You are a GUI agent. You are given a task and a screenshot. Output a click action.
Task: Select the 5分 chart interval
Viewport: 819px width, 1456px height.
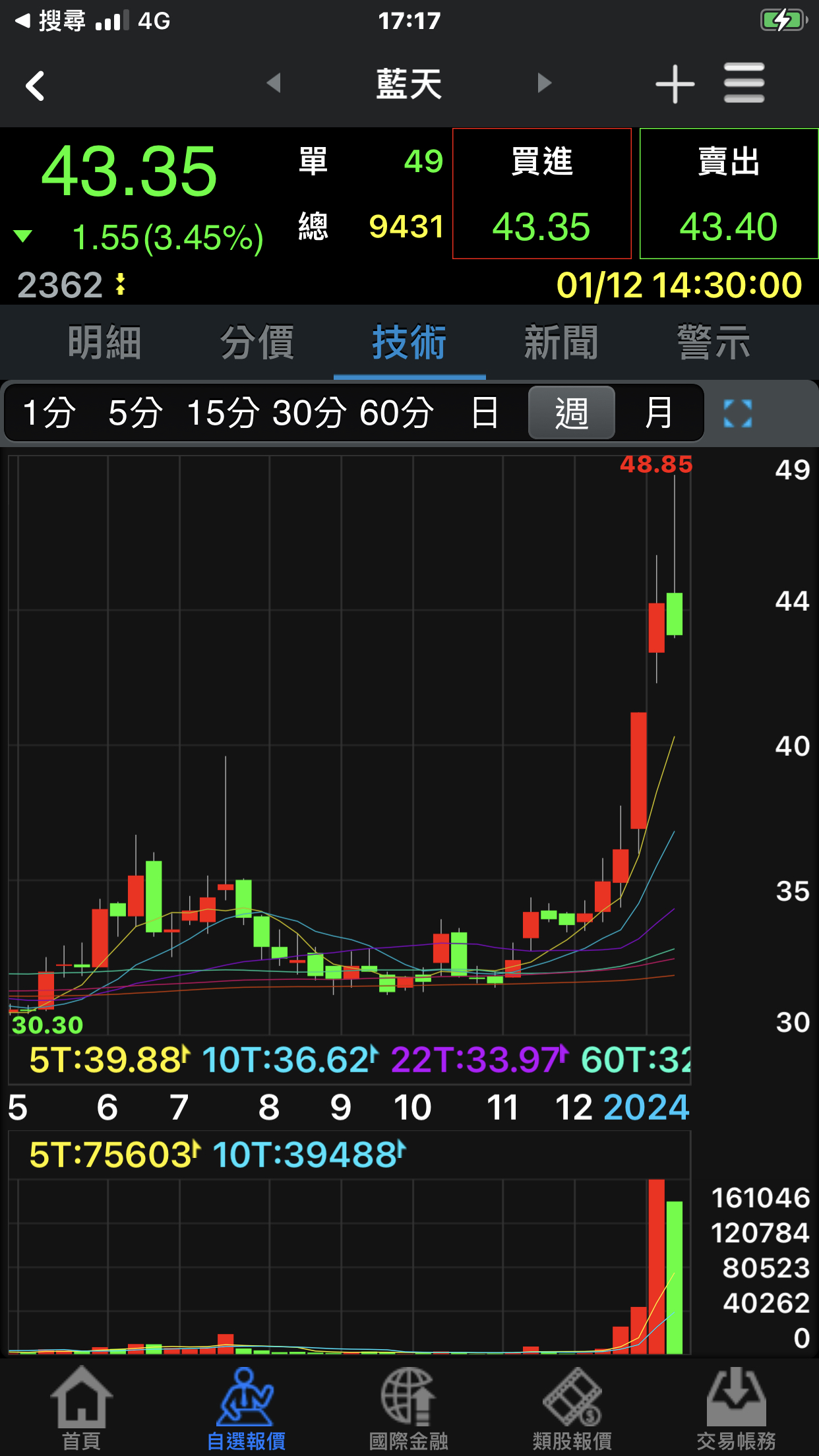tap(135, 413)
